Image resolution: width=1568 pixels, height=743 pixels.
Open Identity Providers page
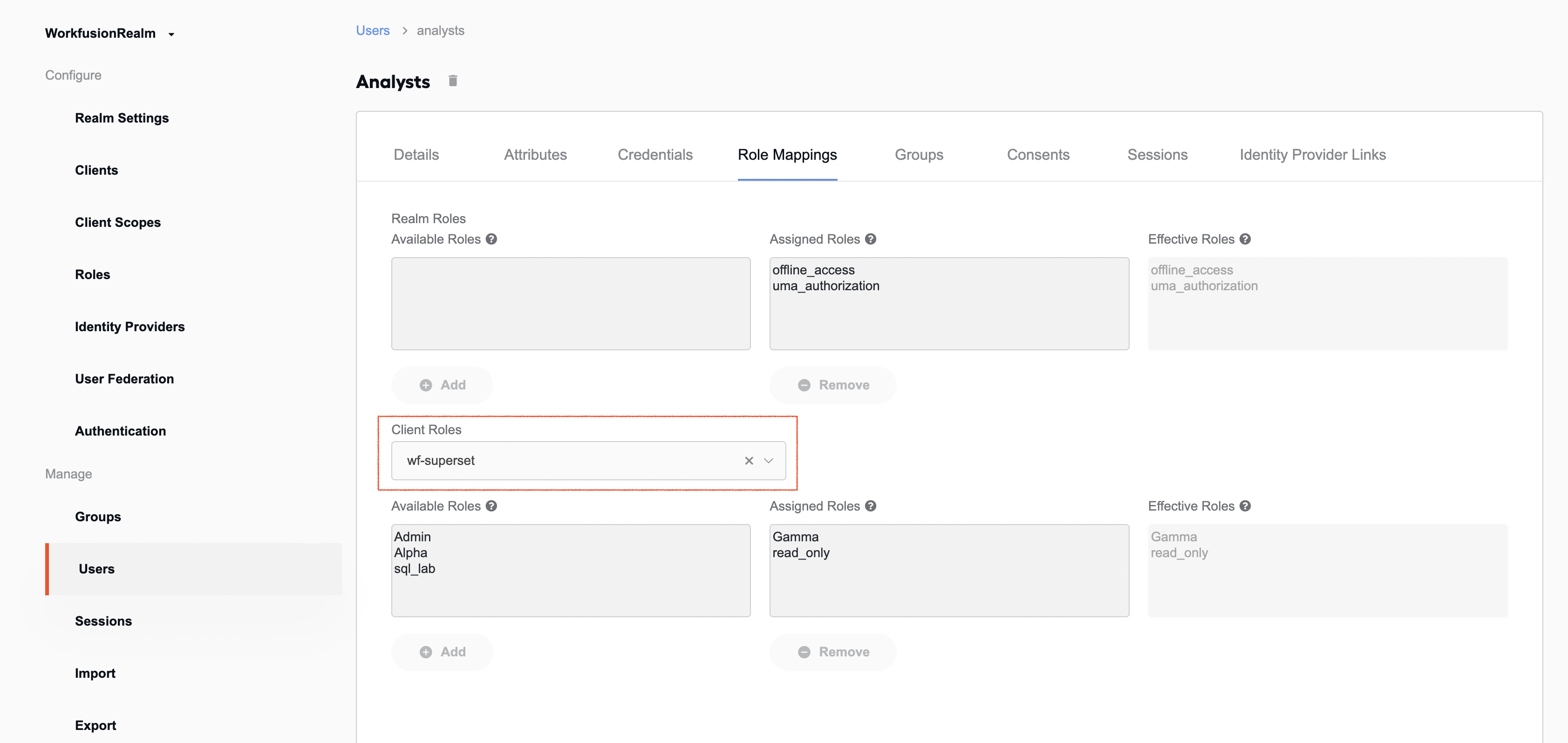130,327
